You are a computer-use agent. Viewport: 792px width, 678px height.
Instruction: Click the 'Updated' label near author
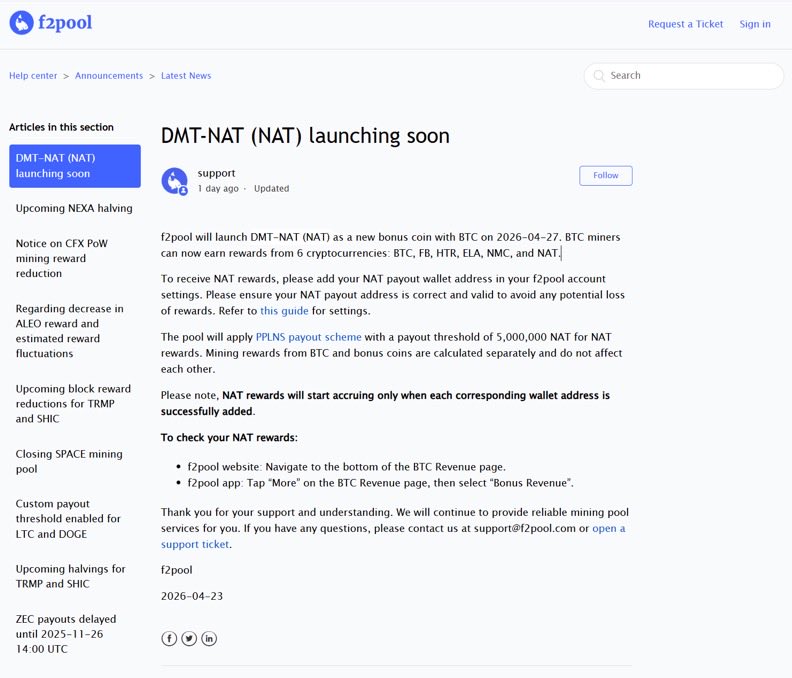271,188
